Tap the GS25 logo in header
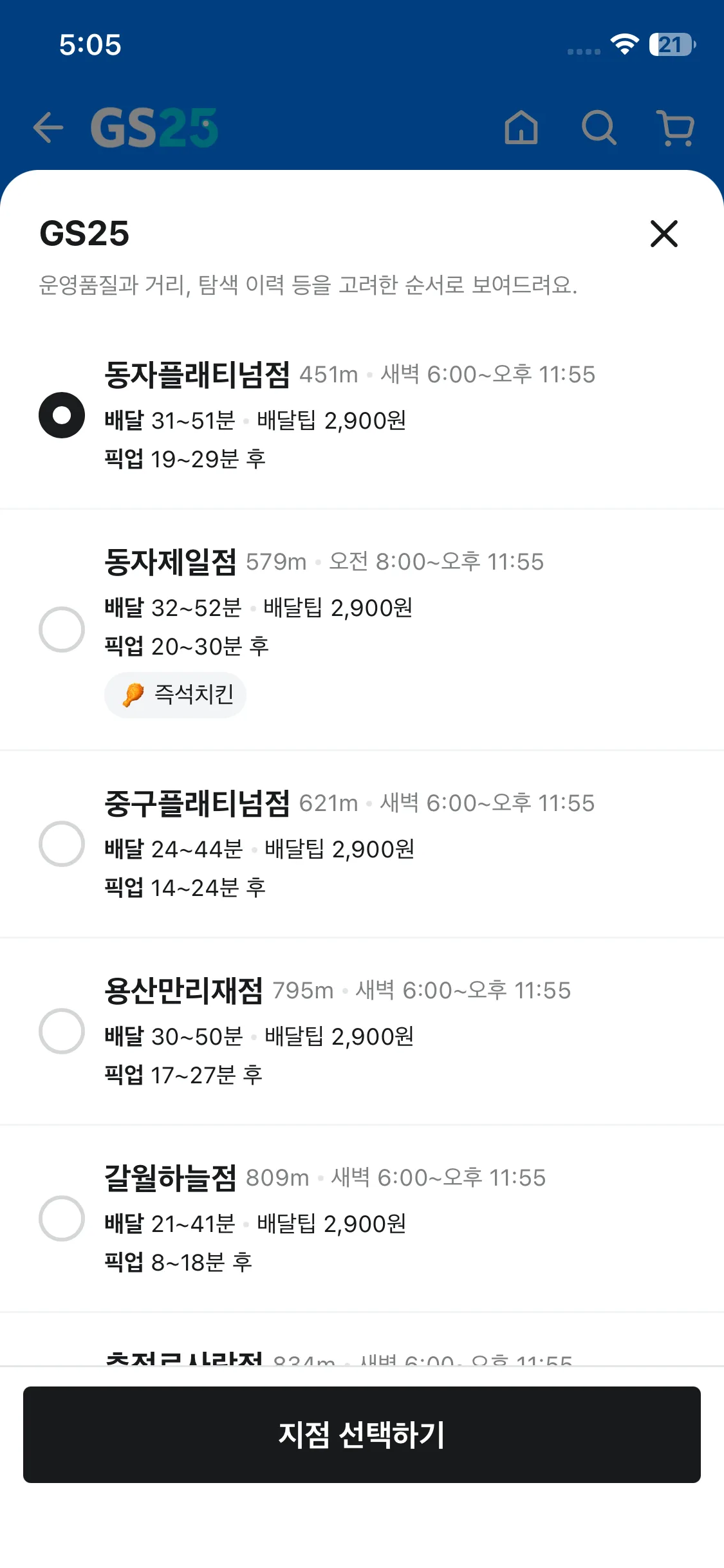 (154, 127)
